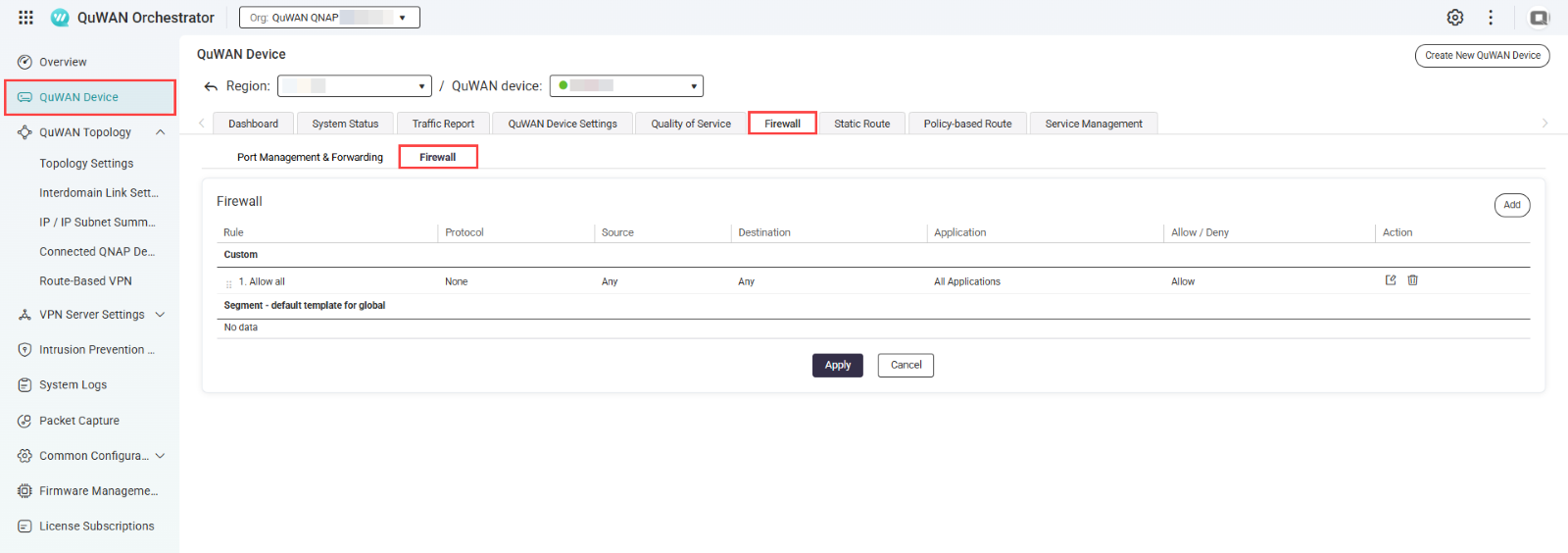Delete the Allow all firewall rule

click(x=1413, y=280)
